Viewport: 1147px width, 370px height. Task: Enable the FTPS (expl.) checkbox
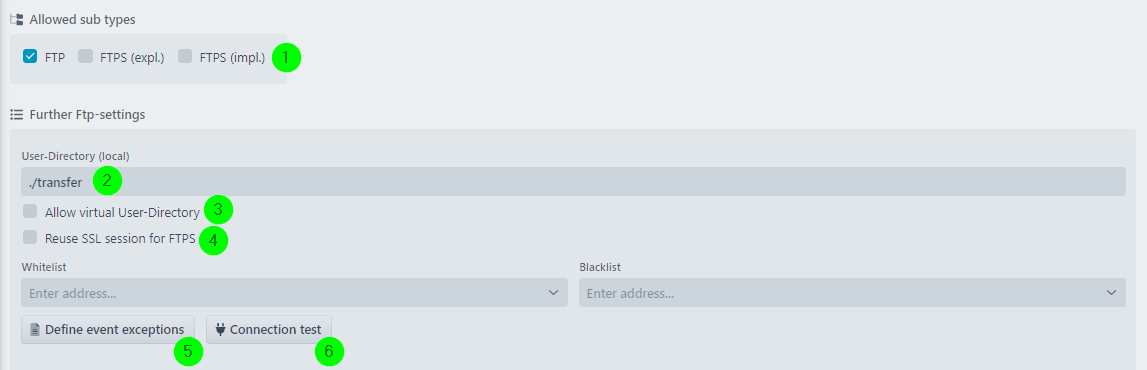click(86, 56)
